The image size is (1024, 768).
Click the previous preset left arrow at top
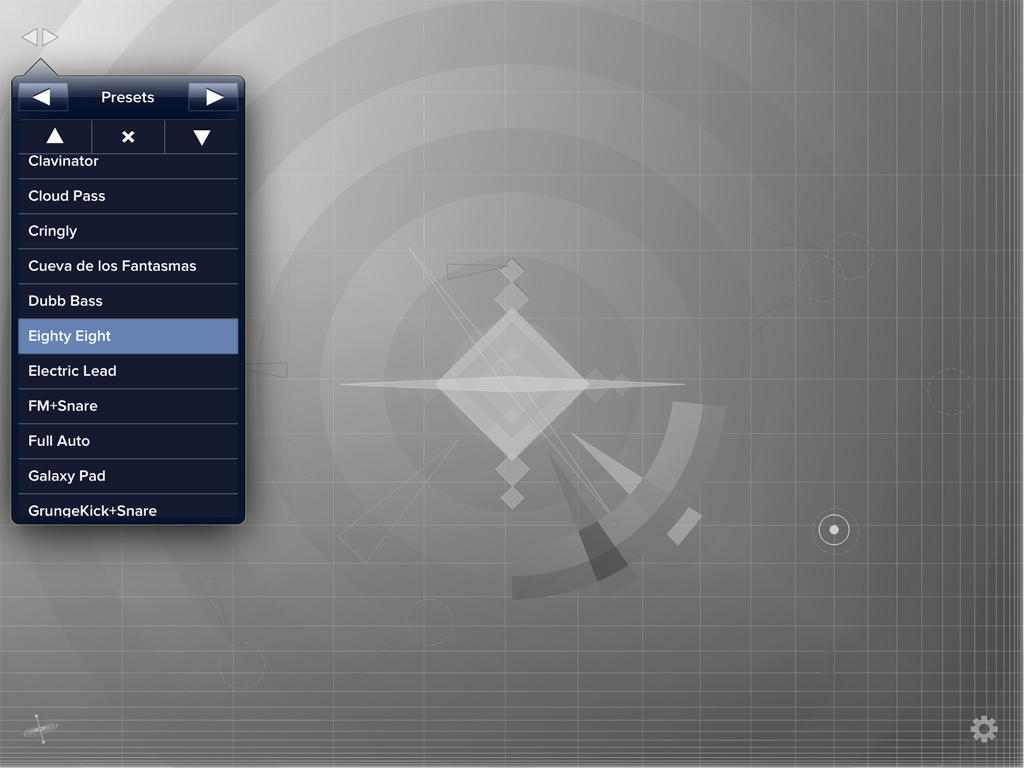coord(29,37)
